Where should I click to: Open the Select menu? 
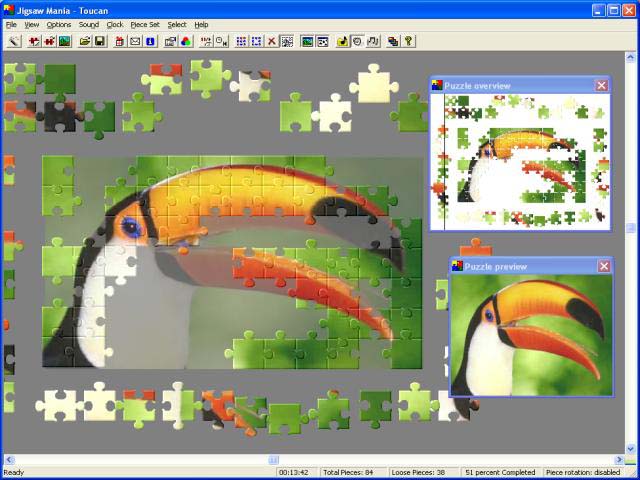click(x=177, y=24)
